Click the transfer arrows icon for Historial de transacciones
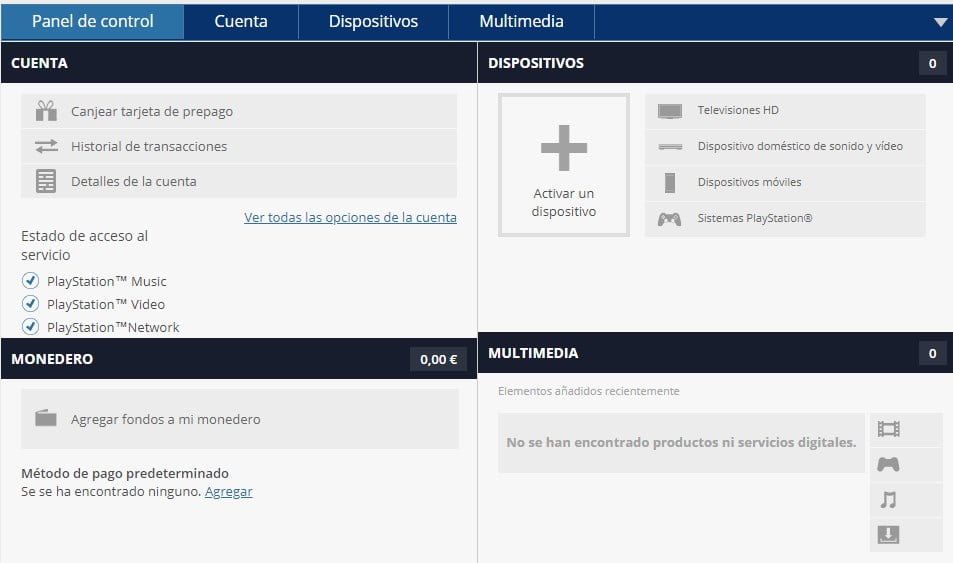 click(46, 146)
